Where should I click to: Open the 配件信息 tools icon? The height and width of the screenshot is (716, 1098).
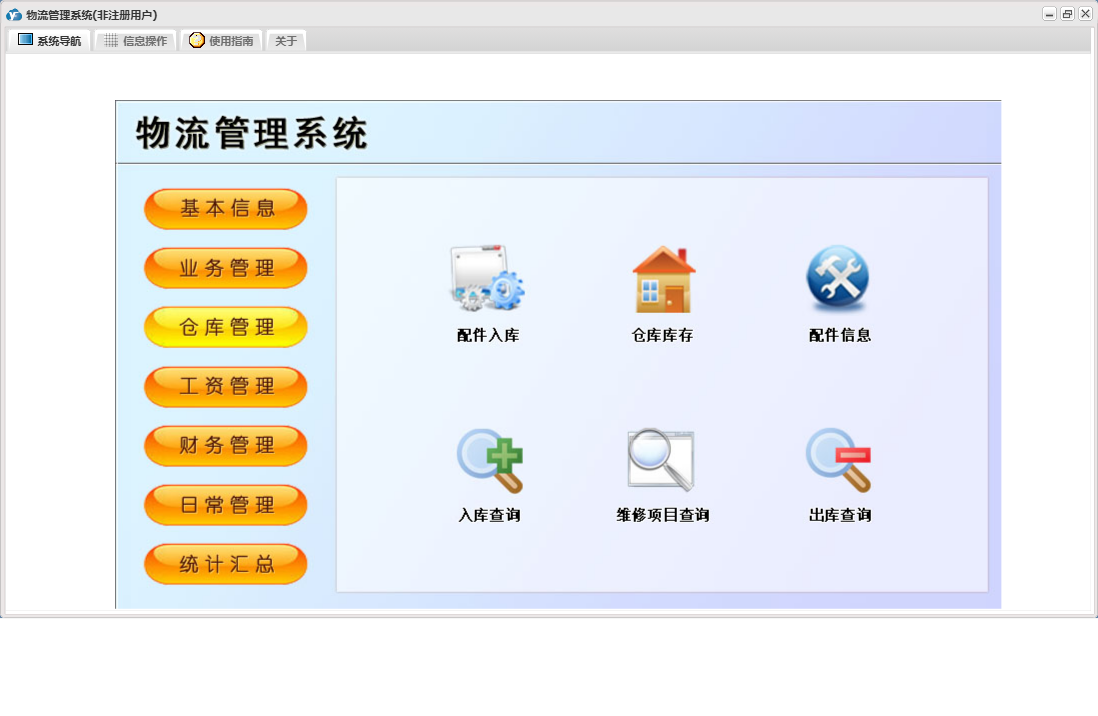[838, 278]
